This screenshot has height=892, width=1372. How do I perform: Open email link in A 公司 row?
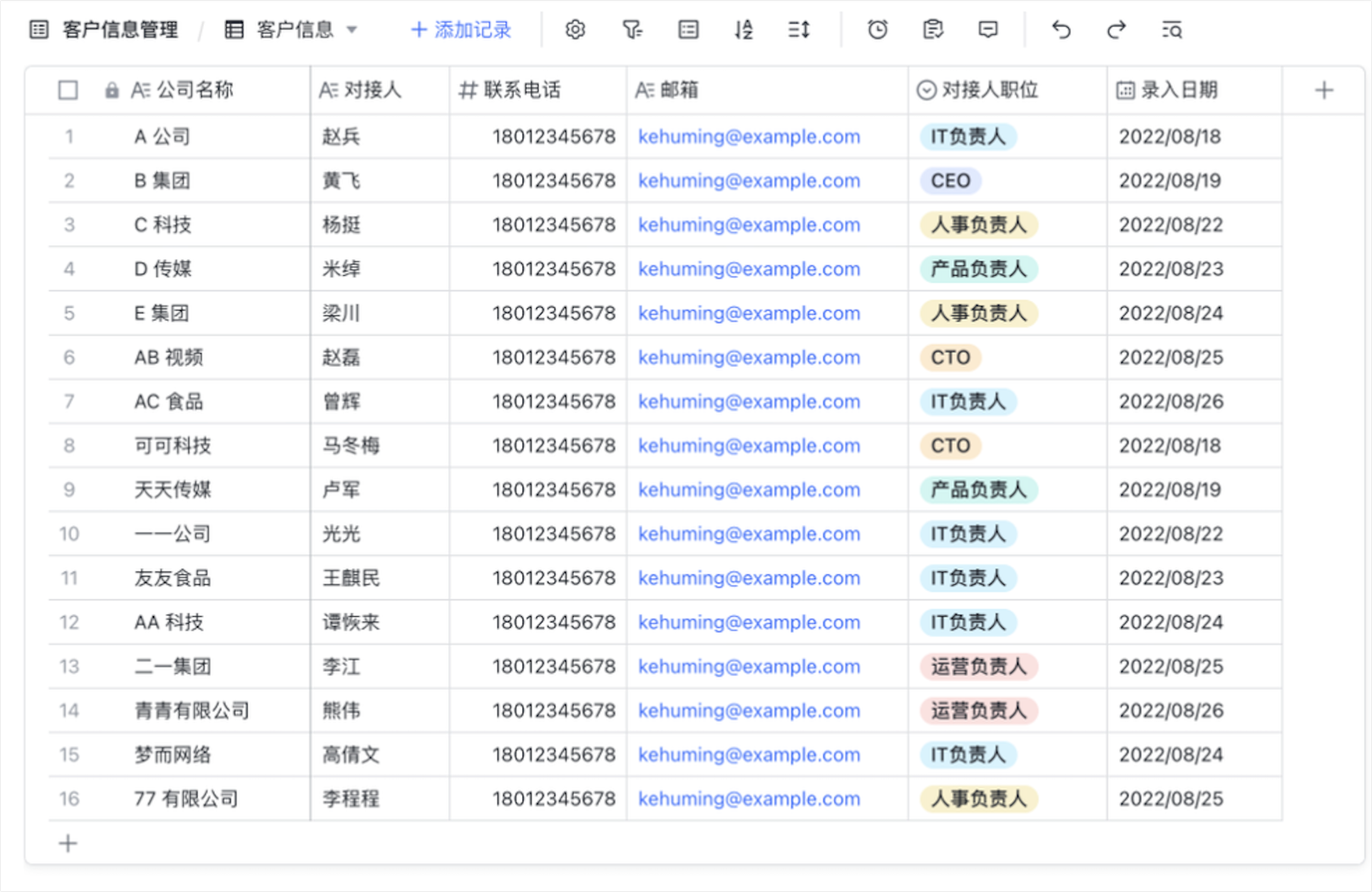[x=749, y=137]
